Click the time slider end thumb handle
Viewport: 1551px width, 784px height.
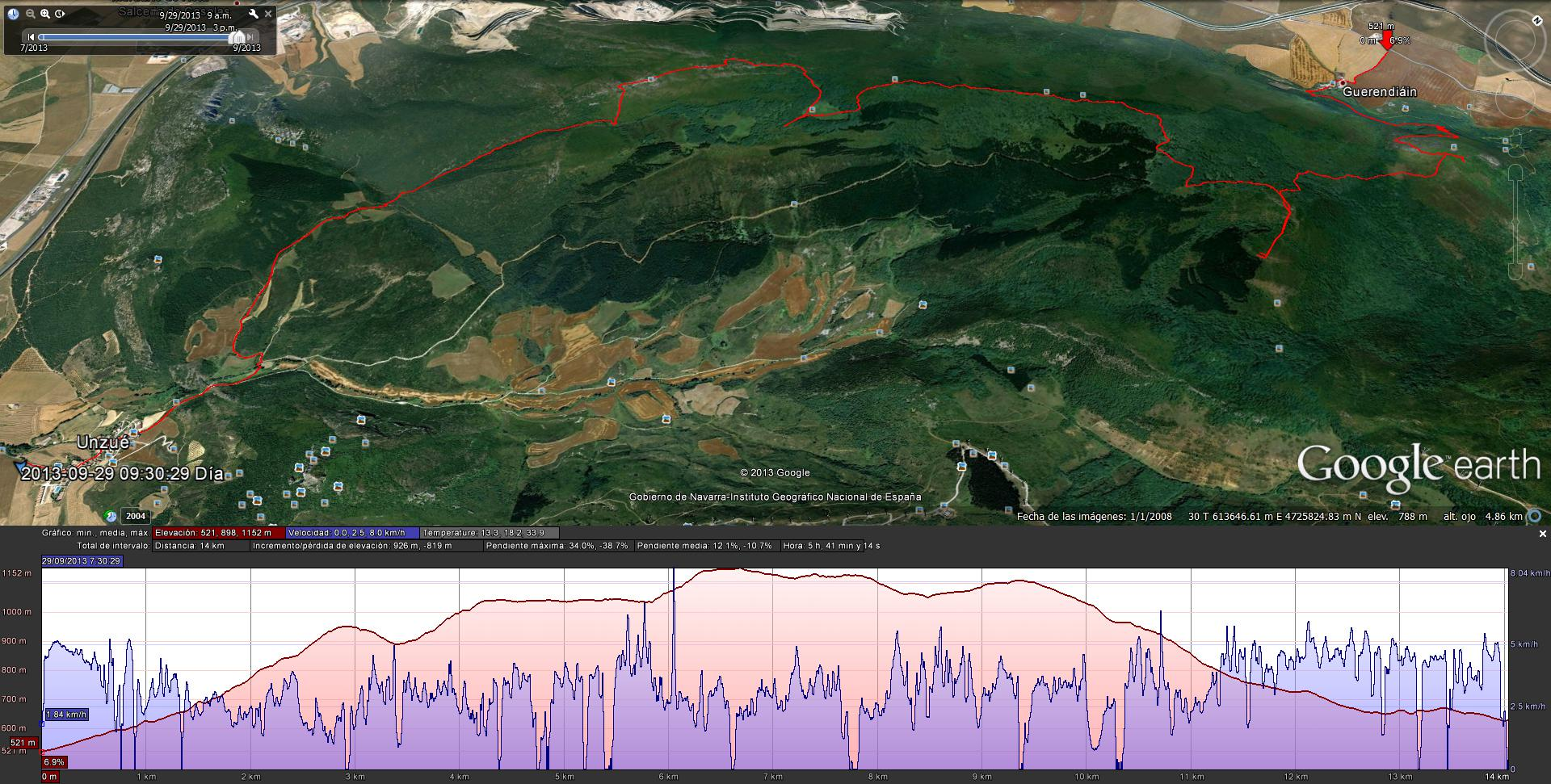(238, 37)
